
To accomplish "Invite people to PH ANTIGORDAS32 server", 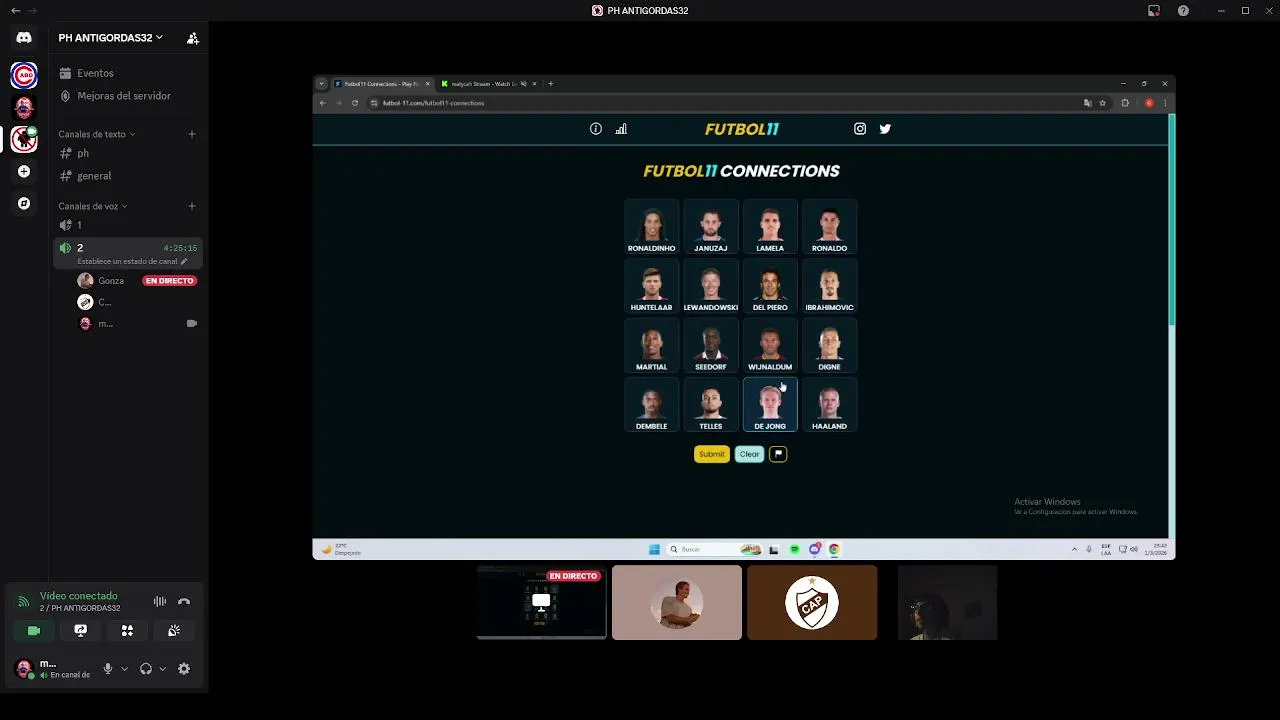I will pos(193,38).
